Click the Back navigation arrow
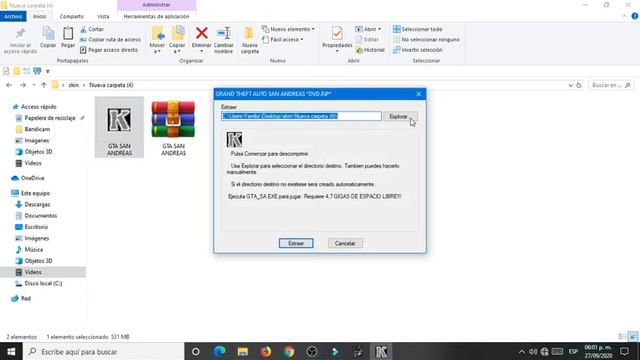Image resolution: width=640 pixels, height=360 pixels. pos(9,85)
